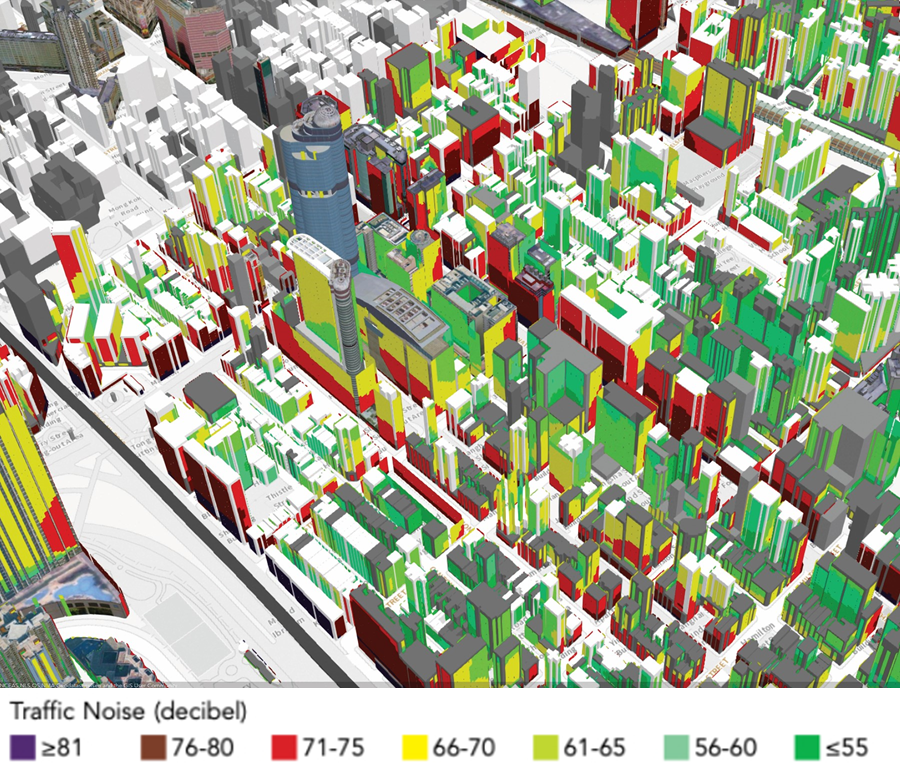The height and width of the screenshot is (783, 900).
Task: Select the building with the green courtyard
Action: tap(465, 297)
